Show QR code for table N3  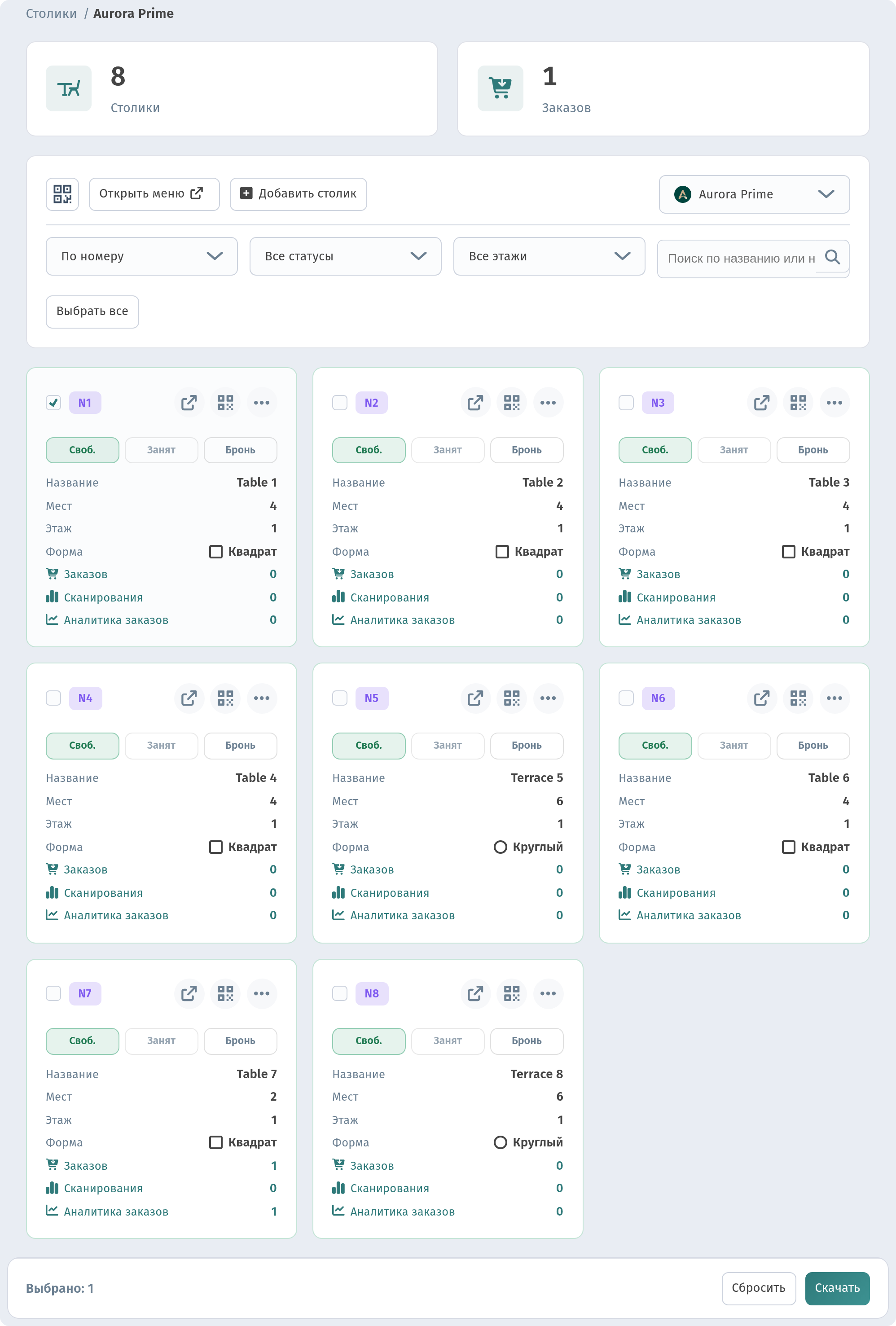tap(799, 403)
